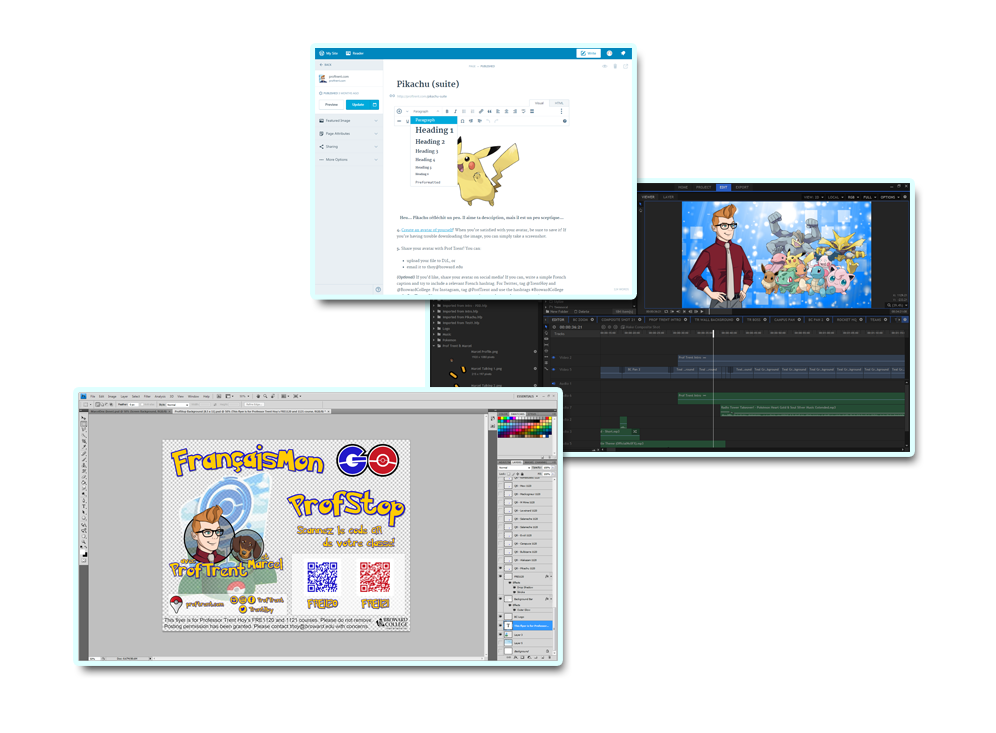The image size is (996, 733).
Task: Click play button under HitFilm viewer
Action: (x=702, y=311)
